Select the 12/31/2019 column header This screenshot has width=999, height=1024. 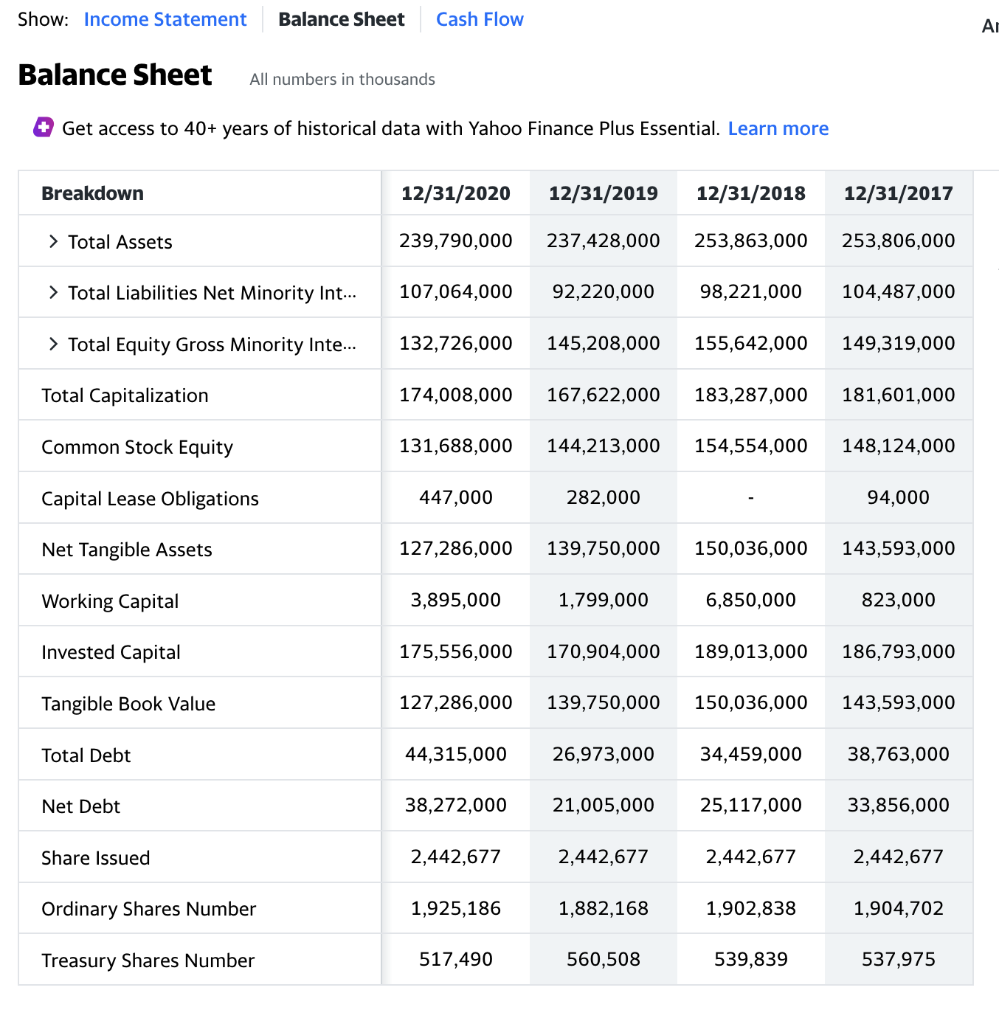pos(603,193)
